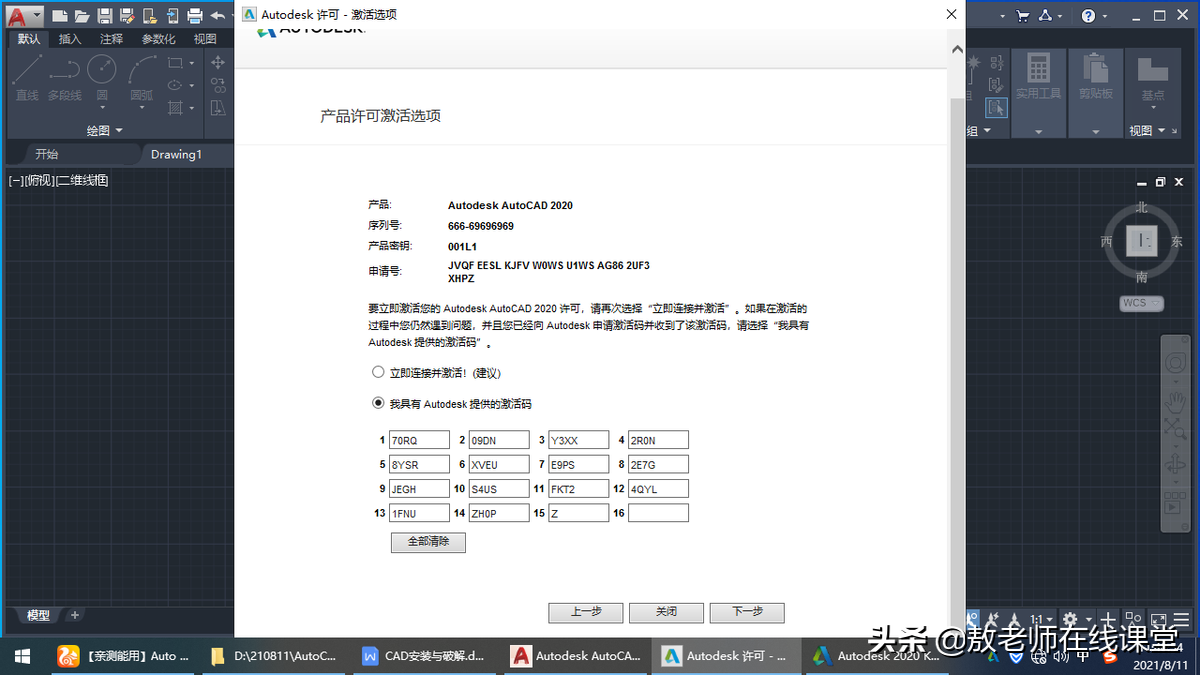Click activation code field 16

tap(658, 512)
